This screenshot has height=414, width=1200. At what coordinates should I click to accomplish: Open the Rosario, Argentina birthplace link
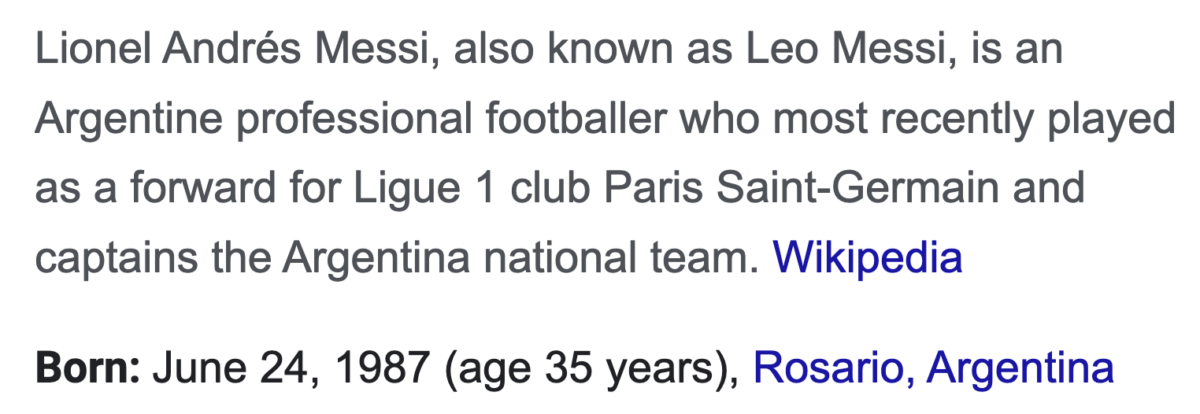pyautogui.click(x=933, y=369)
